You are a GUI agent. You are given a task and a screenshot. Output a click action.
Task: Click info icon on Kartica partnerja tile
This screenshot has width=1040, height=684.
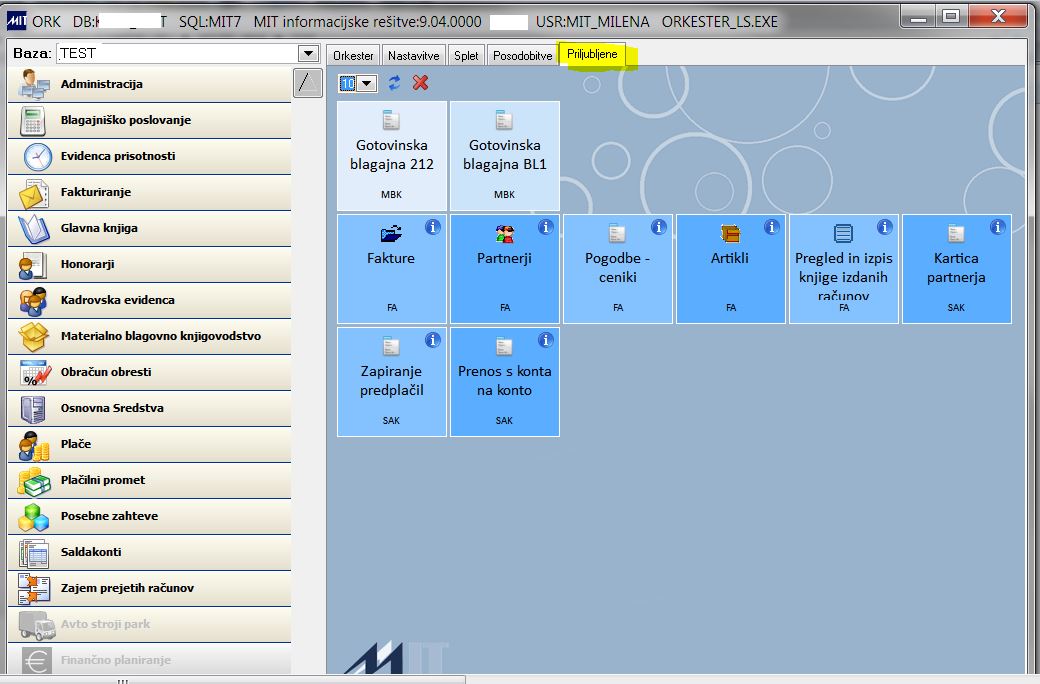pyautogui.click(x=998, y=227)
